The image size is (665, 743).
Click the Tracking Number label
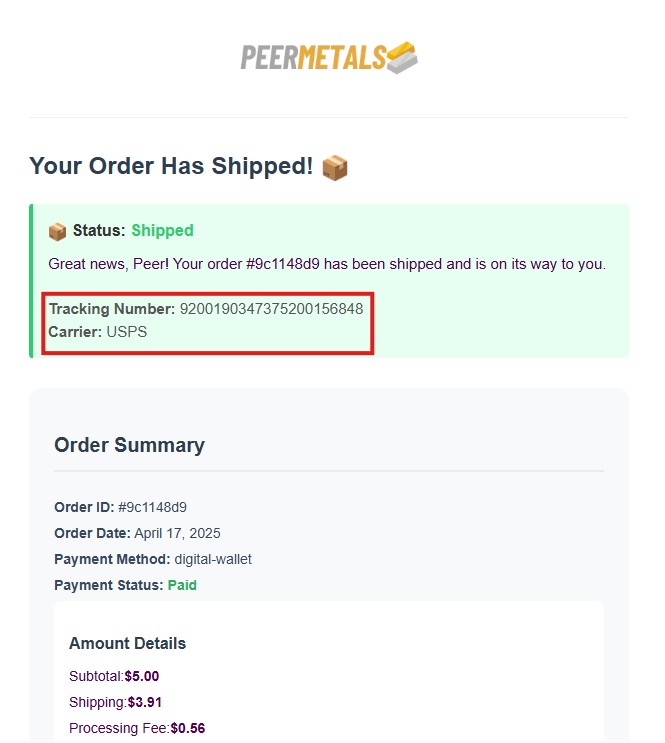tap(112, 309)
